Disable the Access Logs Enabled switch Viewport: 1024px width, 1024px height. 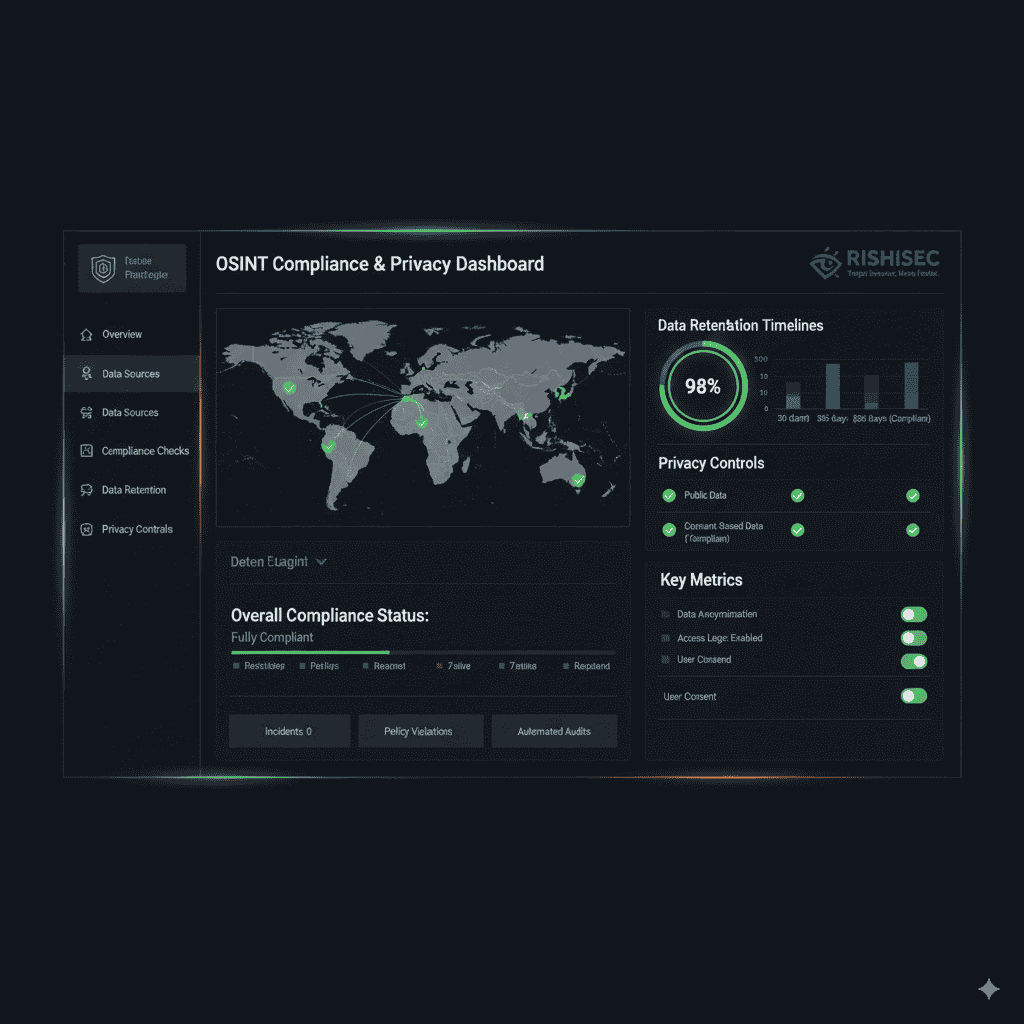click(913, 638)
